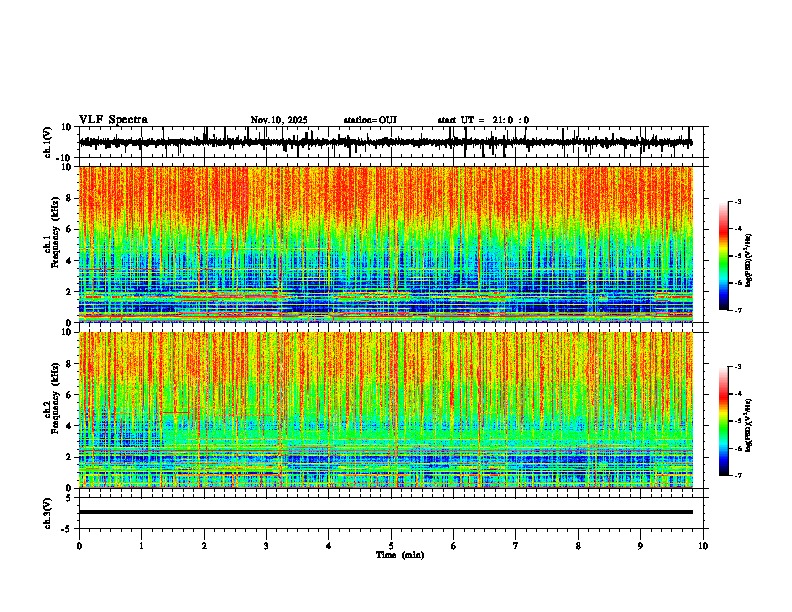Click time axis tick label "3"
The image size is (792, 612).
[266, 546]
